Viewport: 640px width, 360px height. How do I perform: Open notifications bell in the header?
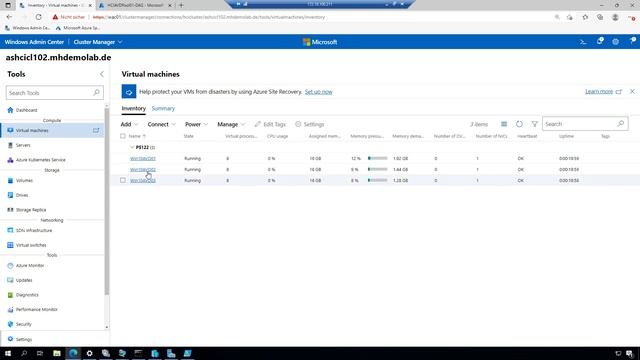tap(600, 41)
